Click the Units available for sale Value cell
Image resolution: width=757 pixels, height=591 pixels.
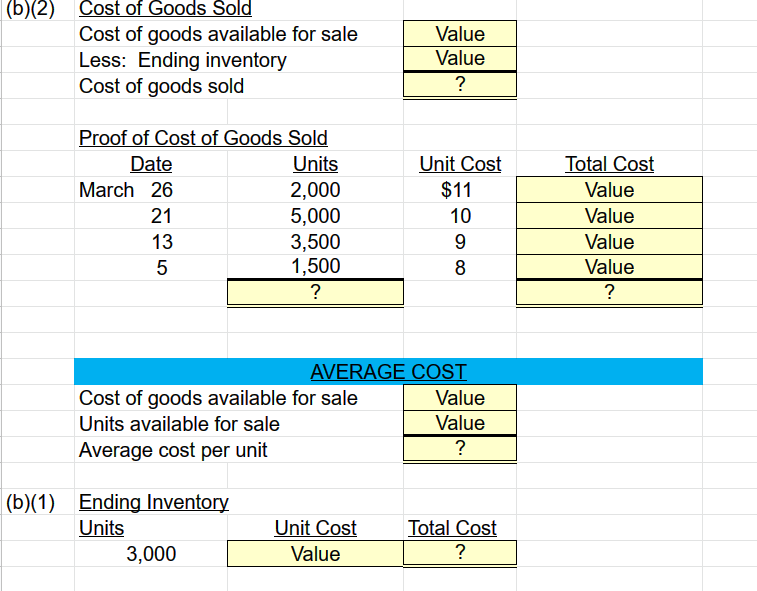coord(460,423)
